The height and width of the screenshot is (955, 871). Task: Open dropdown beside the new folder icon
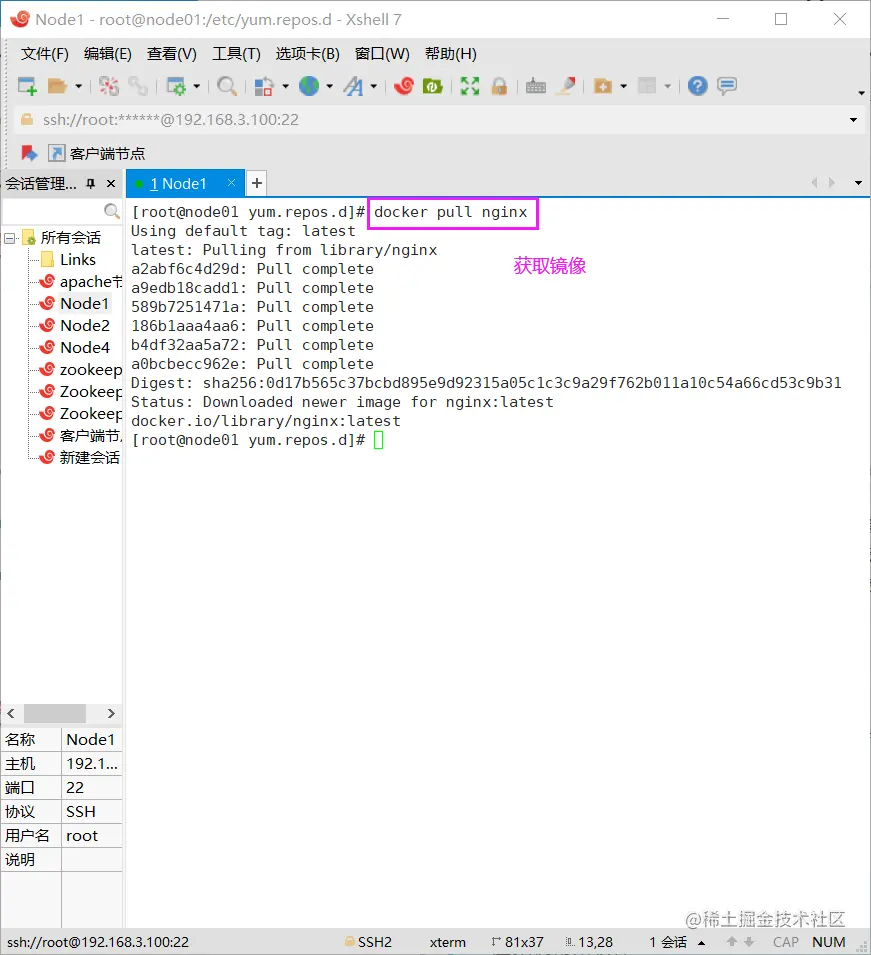coord(623,86)
